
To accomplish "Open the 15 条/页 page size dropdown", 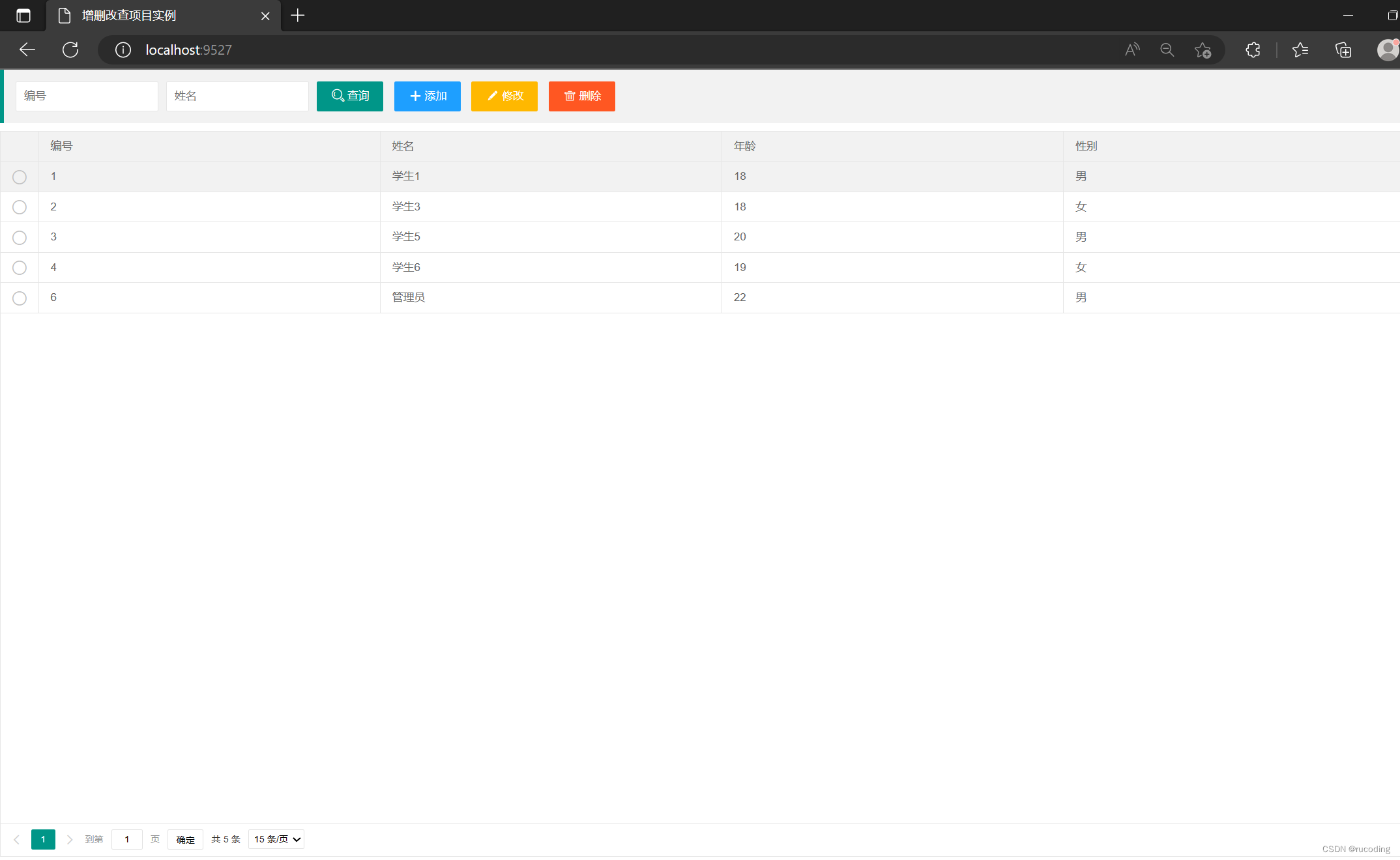I will click(276, 839).
